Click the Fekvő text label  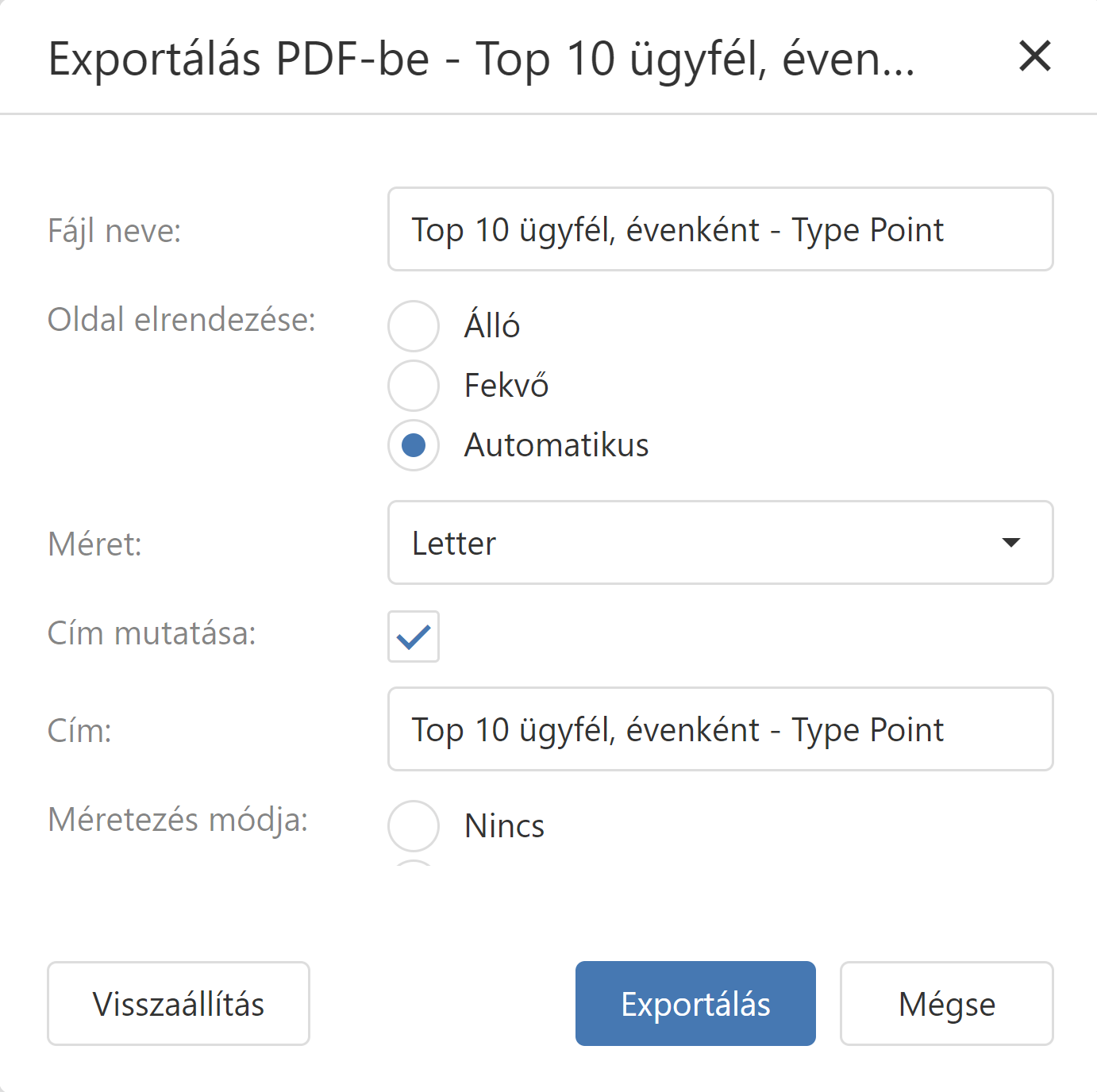(506, 386)
